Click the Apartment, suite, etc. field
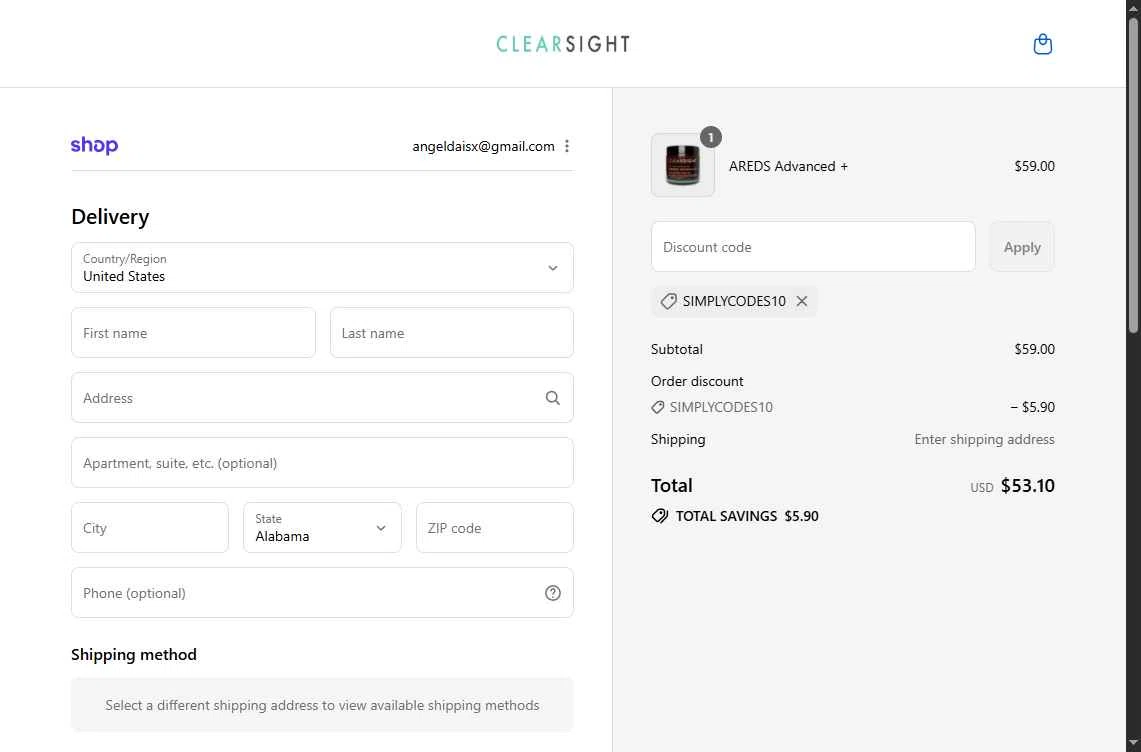The height and width of the screenshot is (752, 1141). coord(322,462)
